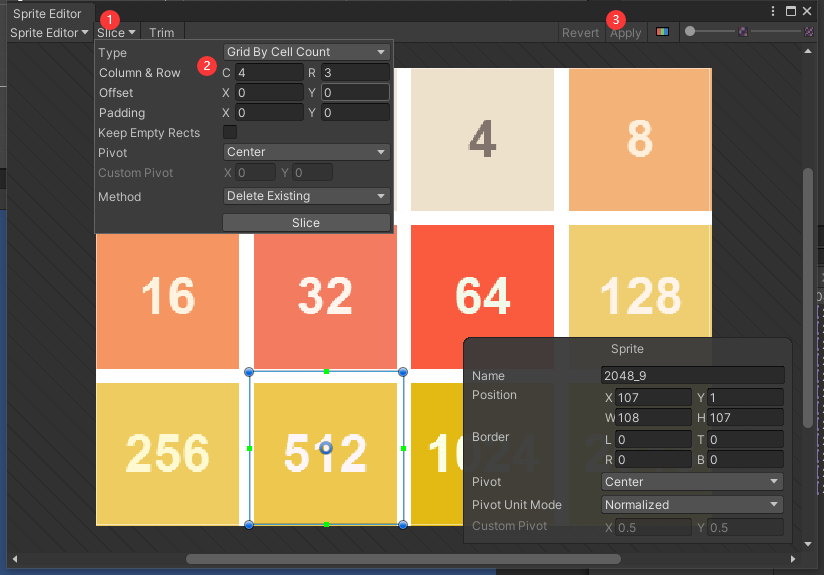The image size is (824, 575).
Task: Select the 256 tile sprite
Action: point(168,454)
